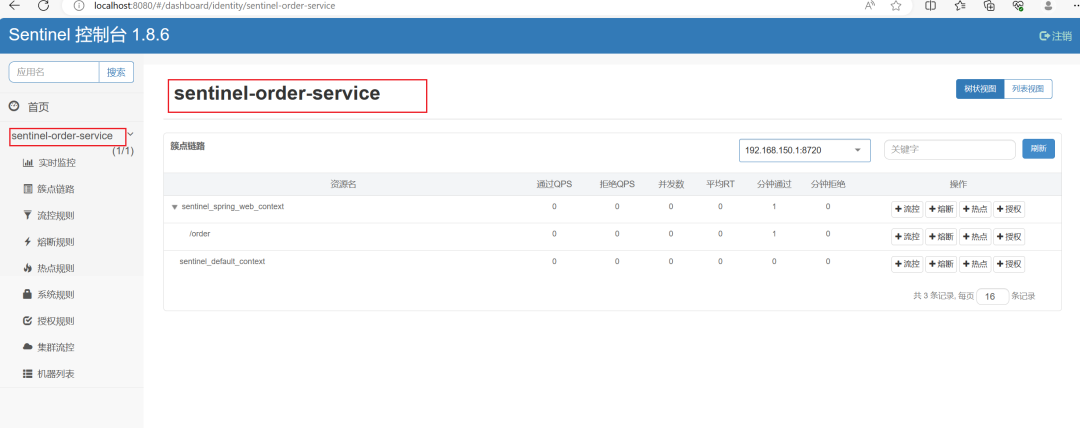
Task: Click the browser essentials heart icon
Action: tap(1019, 6)
